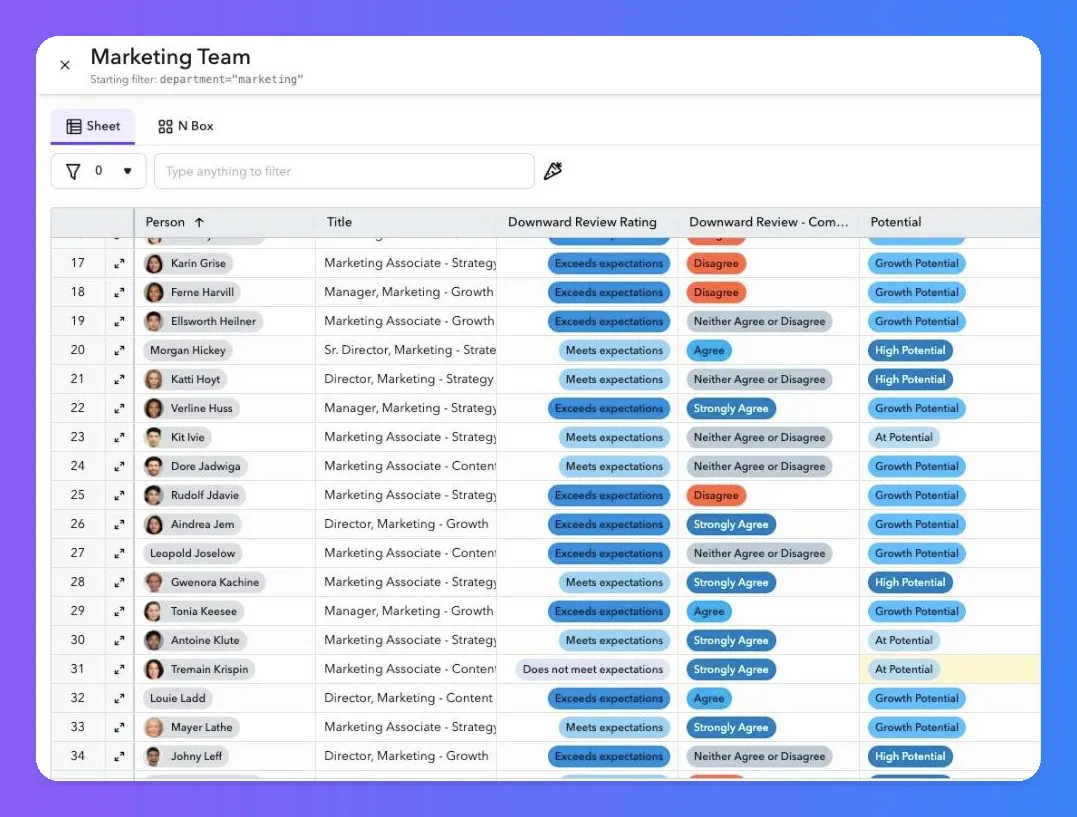Open row 34 Johny Leff expand icon
The width and height of the screenshot is (1077, 817).
[x=120, y=757]
